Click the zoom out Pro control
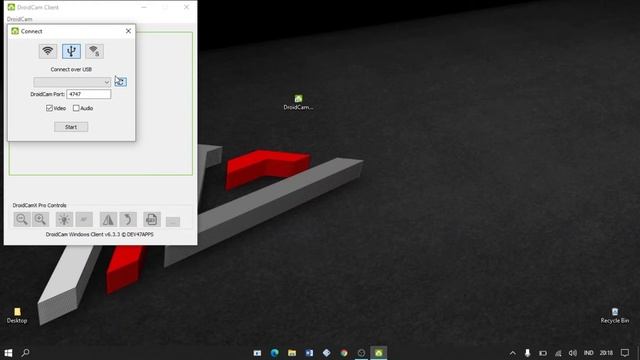Screen dimensions: 640x360 (22, 220)
